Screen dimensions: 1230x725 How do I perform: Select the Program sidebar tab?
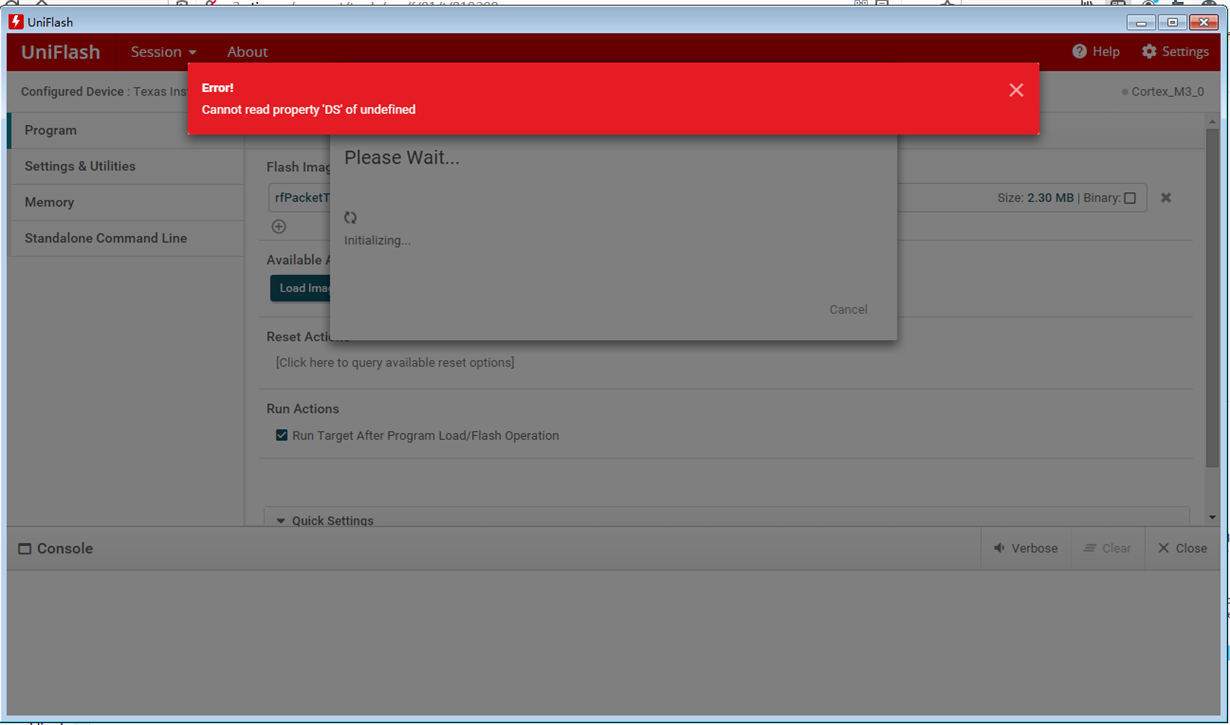[x=126, y=130]
